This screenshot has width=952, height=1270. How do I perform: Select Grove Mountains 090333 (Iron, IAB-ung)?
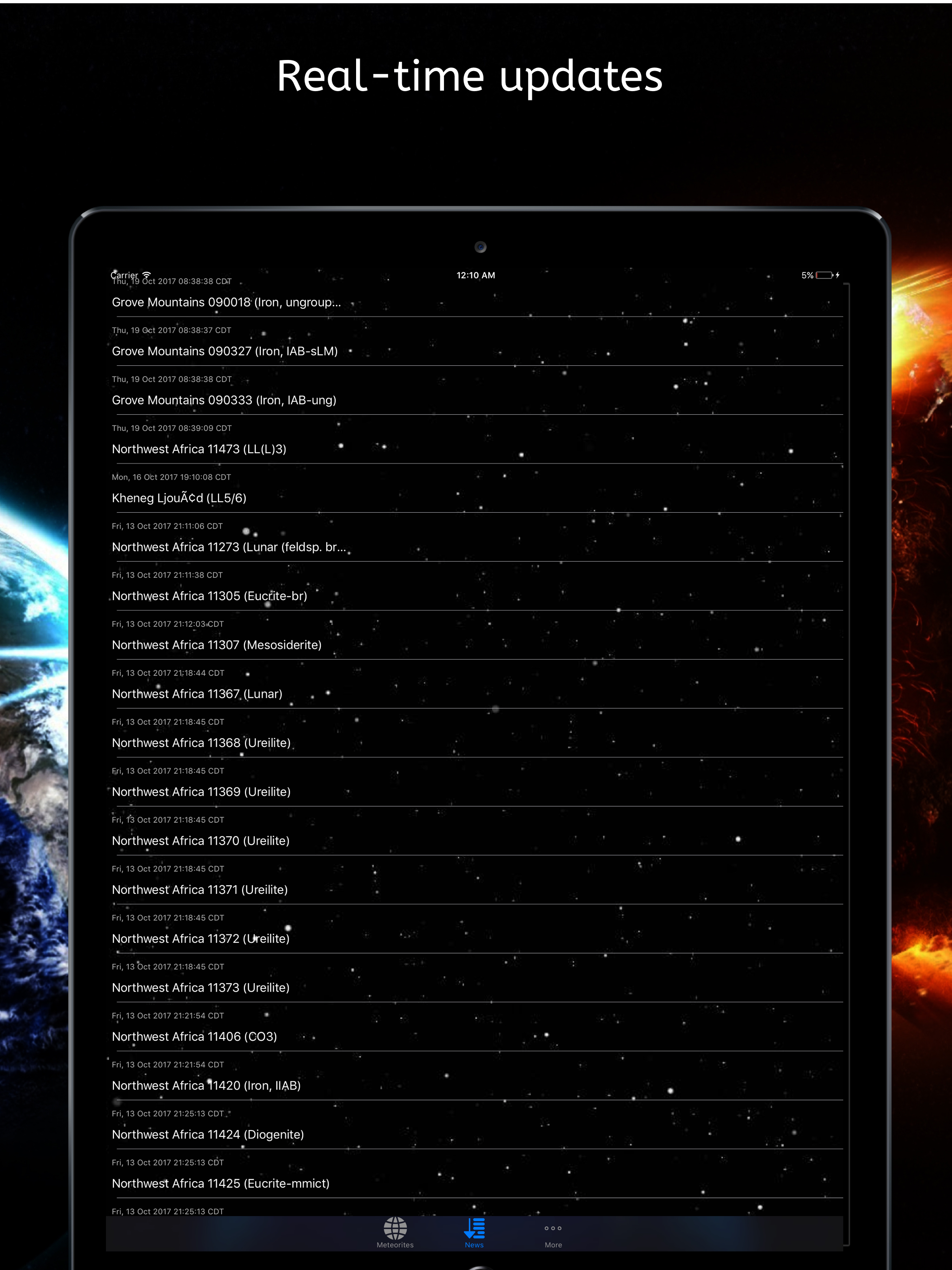(x=224, y=400)
